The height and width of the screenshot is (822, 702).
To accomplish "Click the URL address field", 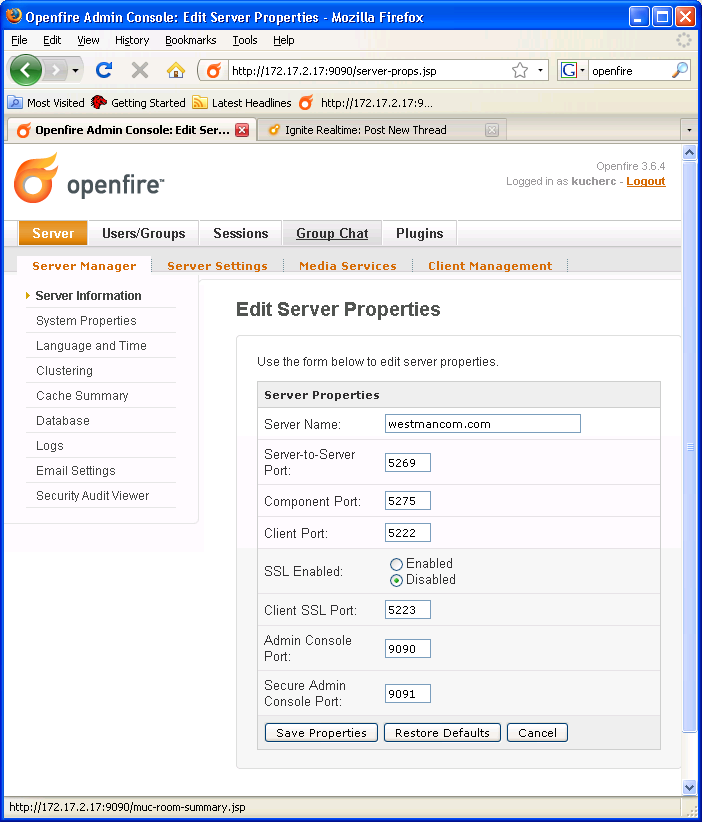I will coord(370,71).
